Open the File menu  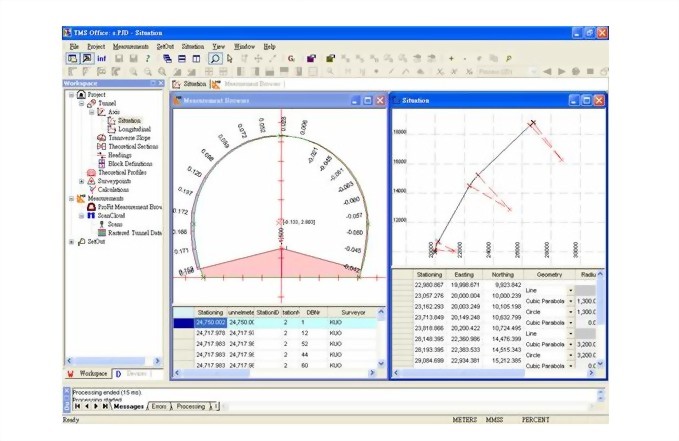(x=74, y=46)
